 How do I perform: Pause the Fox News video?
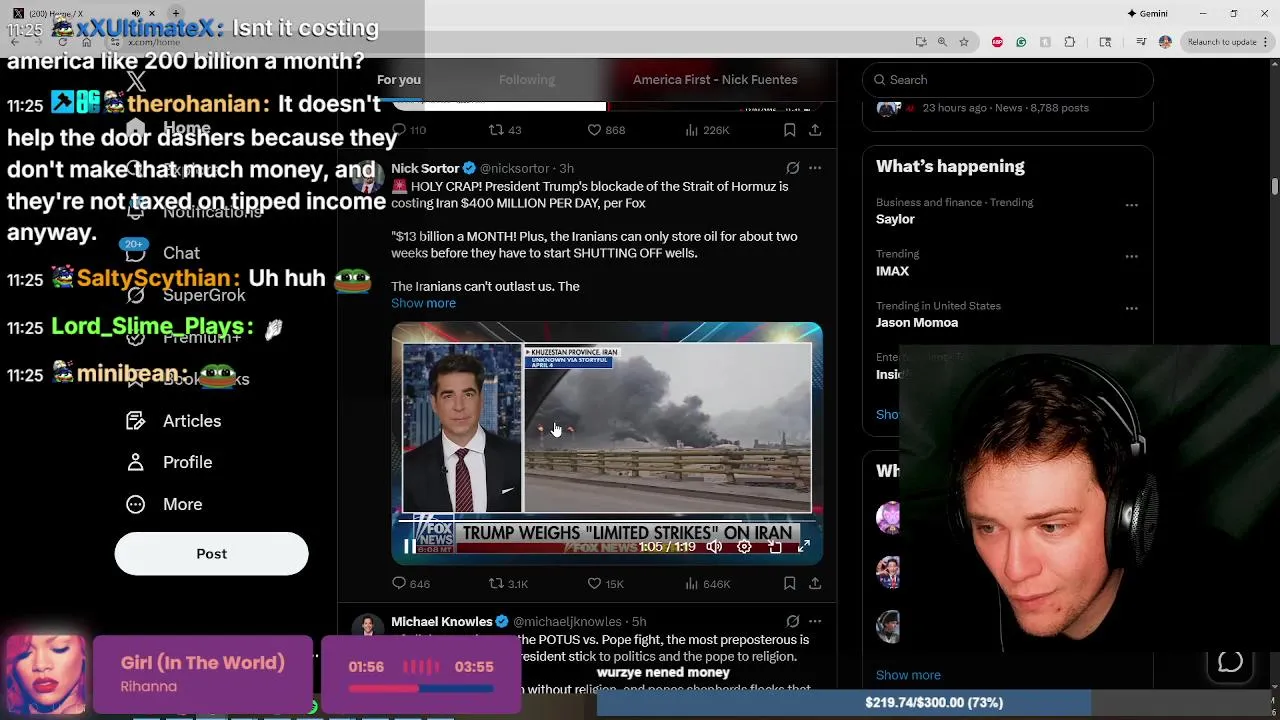click(x=408, y=546)
